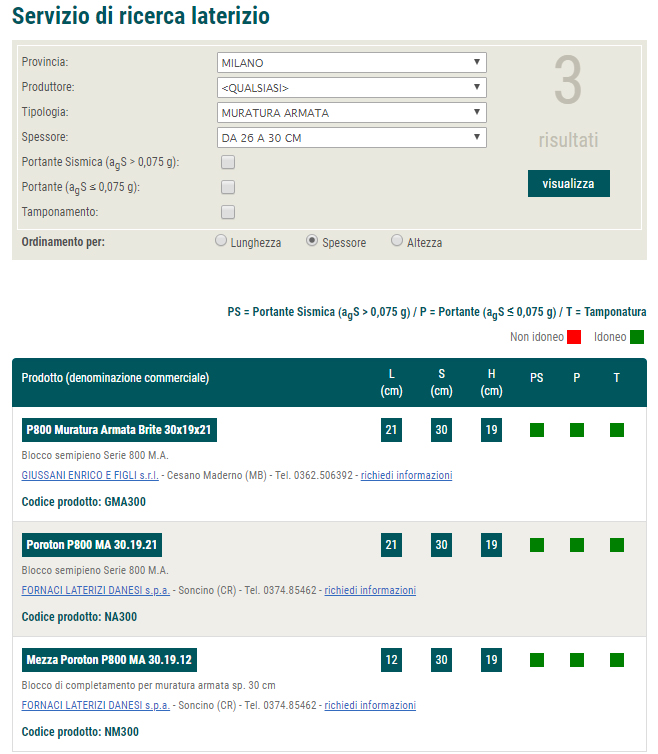Viewport: 658px width, 754px height.
Task: Tick the Portante (agS ≤ 0,075 g) checkbox
Action: 228,187
